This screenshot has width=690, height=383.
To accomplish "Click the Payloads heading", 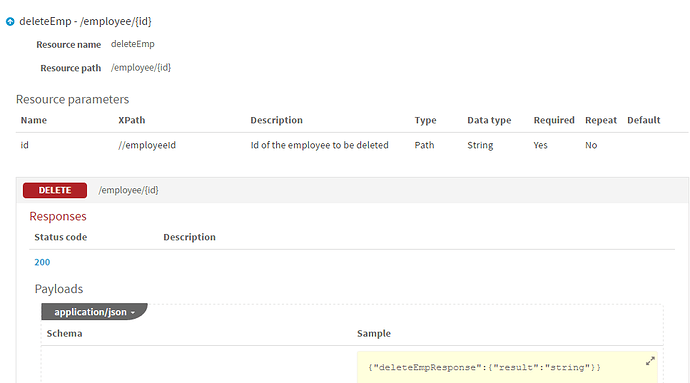I will pyautogui.click(x=59, y=289).
